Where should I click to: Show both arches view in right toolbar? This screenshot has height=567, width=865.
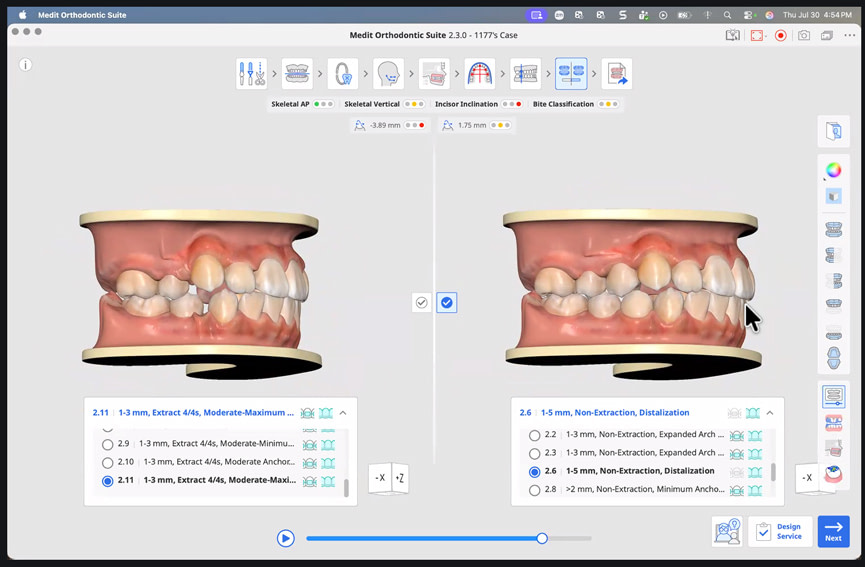(834, 229)
